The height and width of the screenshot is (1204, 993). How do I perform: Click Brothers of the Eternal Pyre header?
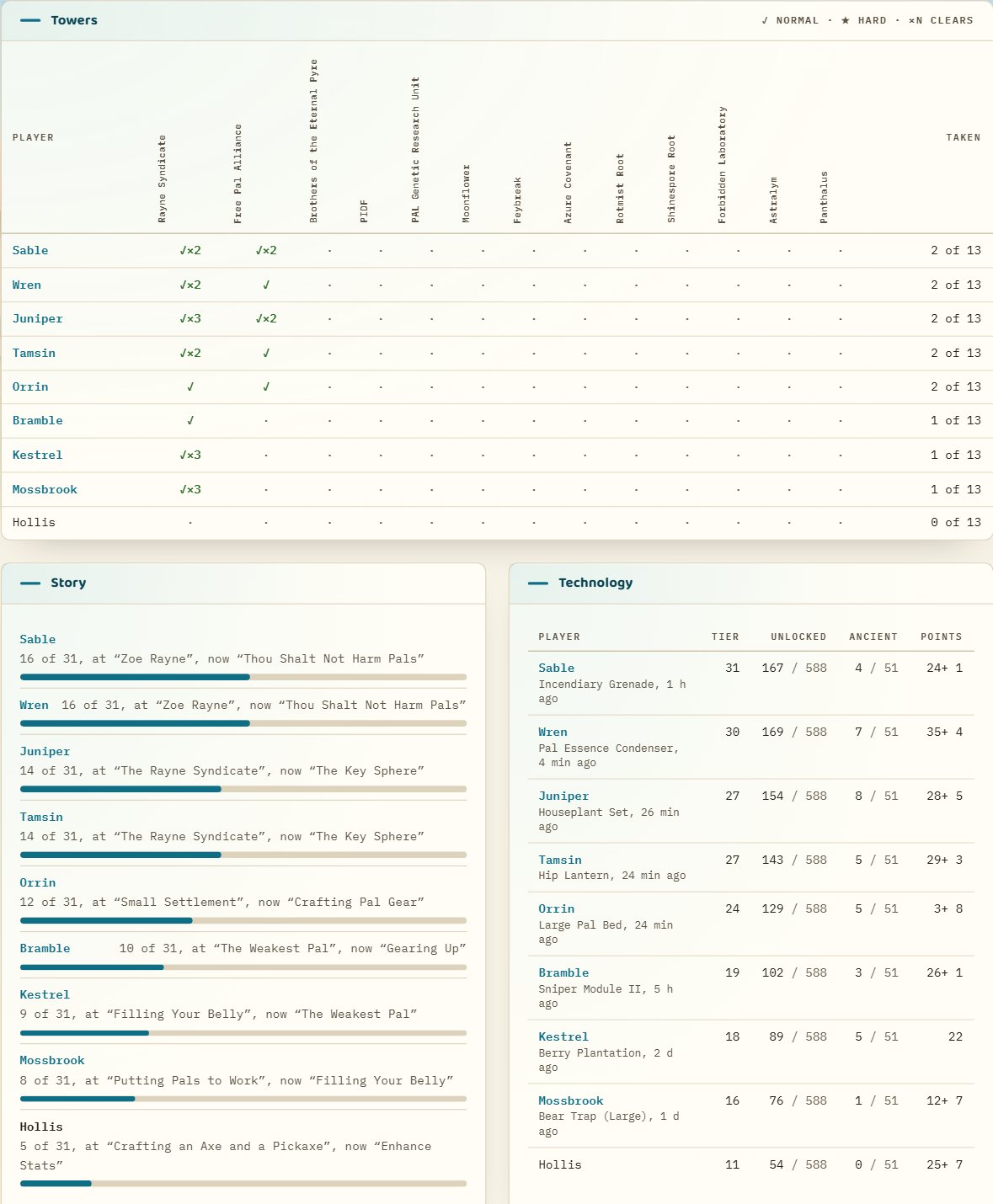tap(314, 141)
